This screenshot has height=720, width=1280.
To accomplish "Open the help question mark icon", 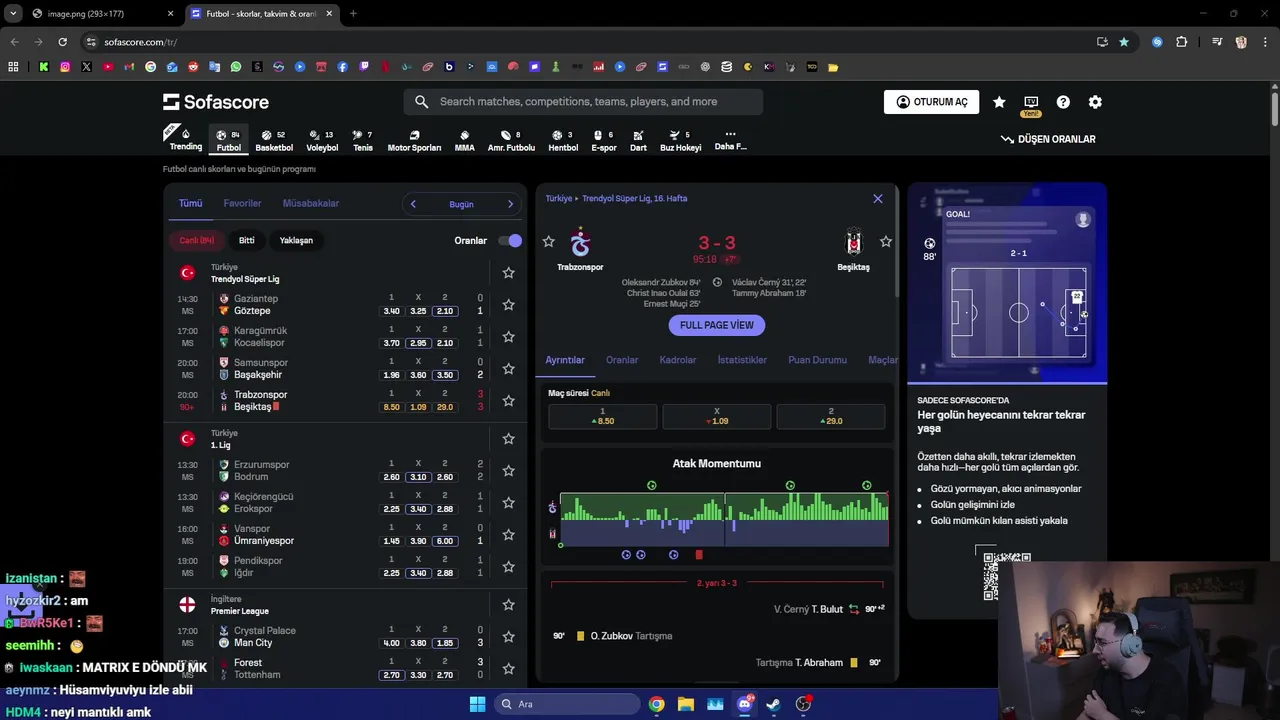I will (x=1063, y=102).
